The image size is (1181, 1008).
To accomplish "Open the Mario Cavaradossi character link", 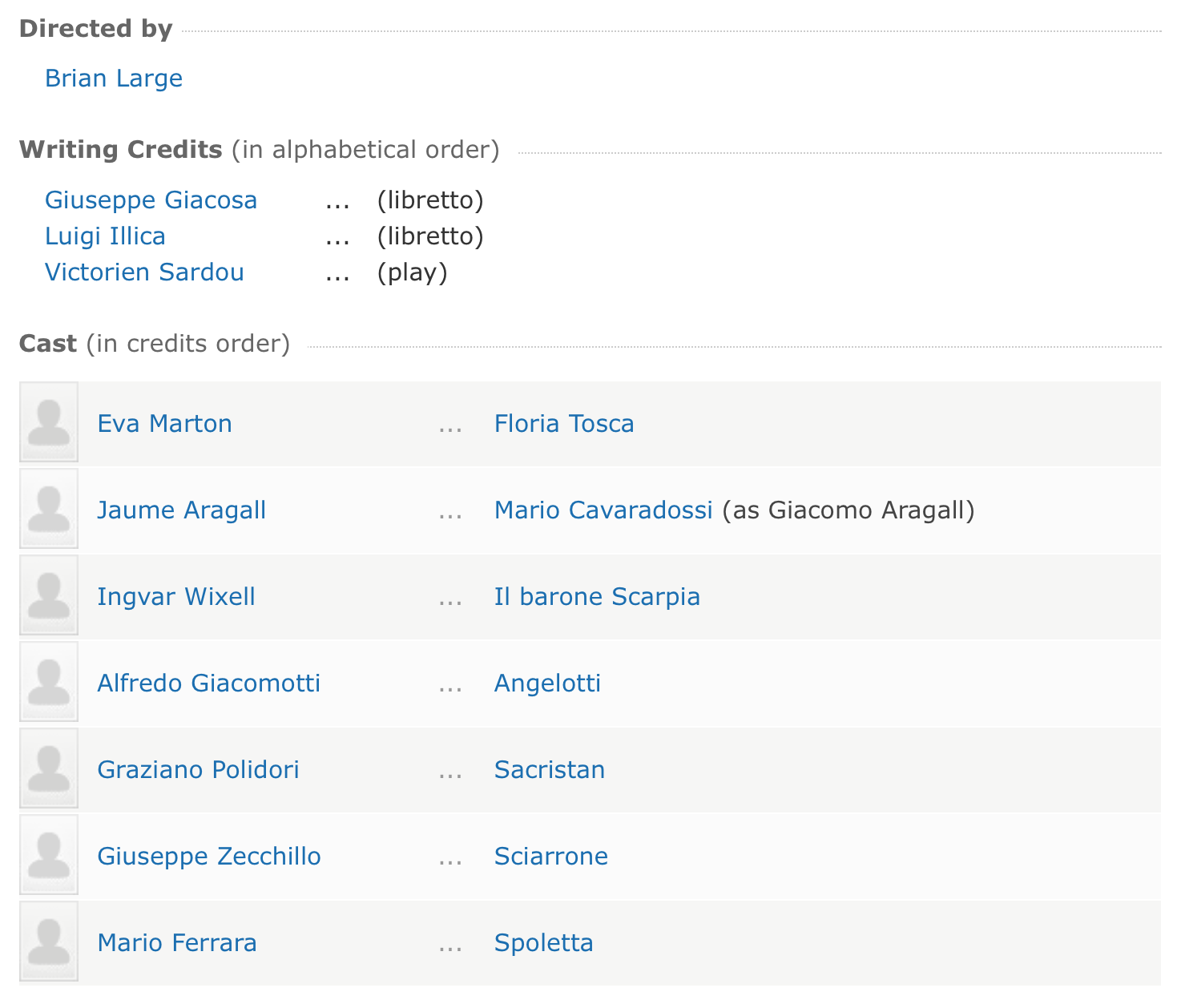I will [603, 510].
